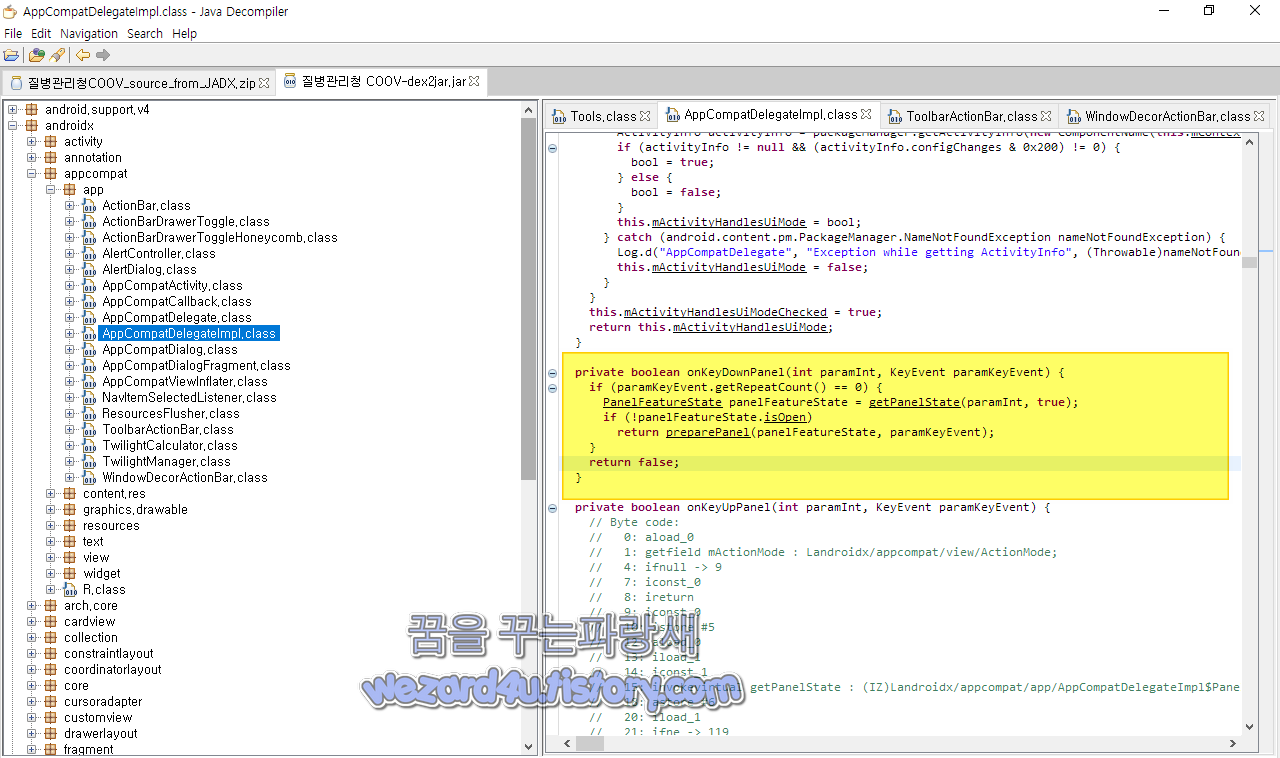Open the Edit menu

[x=41, y=33]
